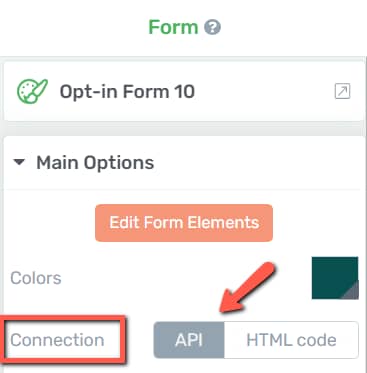
Task: Collapse the Main Options triangle
Action: (19, 162)
